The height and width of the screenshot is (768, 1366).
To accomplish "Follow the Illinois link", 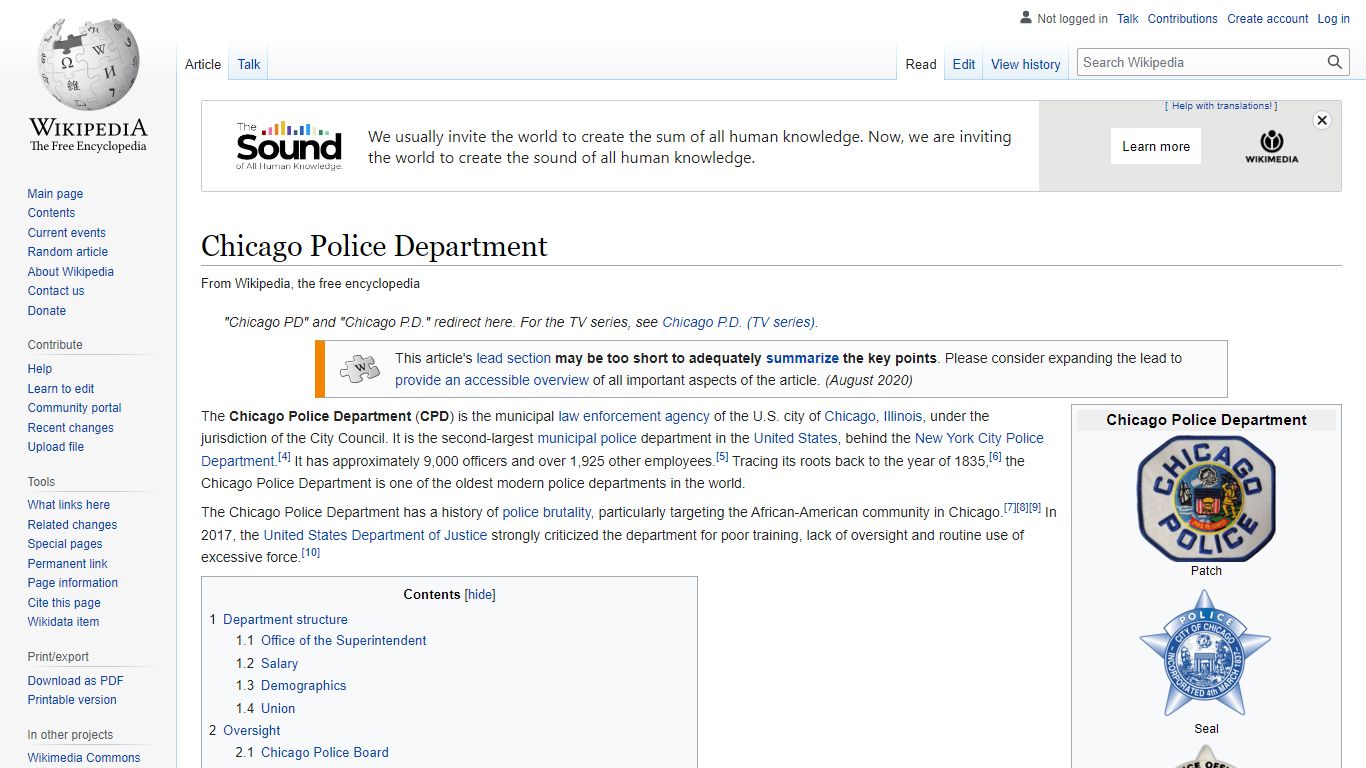I will (903, 416).
